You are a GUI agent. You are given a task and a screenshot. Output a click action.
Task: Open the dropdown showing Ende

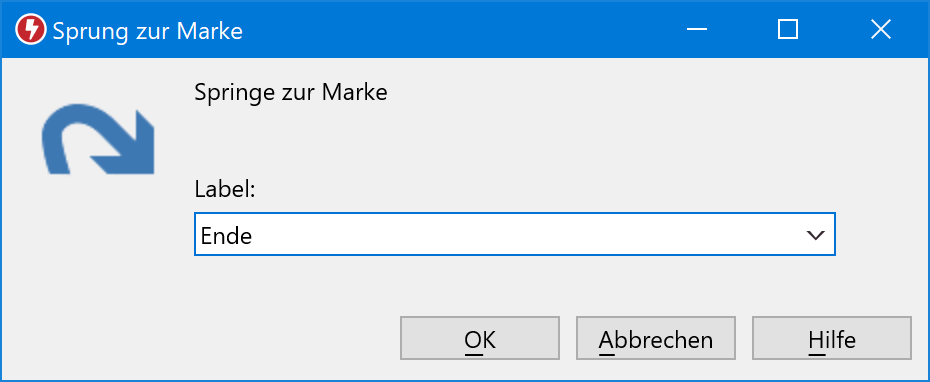click(x=515, y=235)
